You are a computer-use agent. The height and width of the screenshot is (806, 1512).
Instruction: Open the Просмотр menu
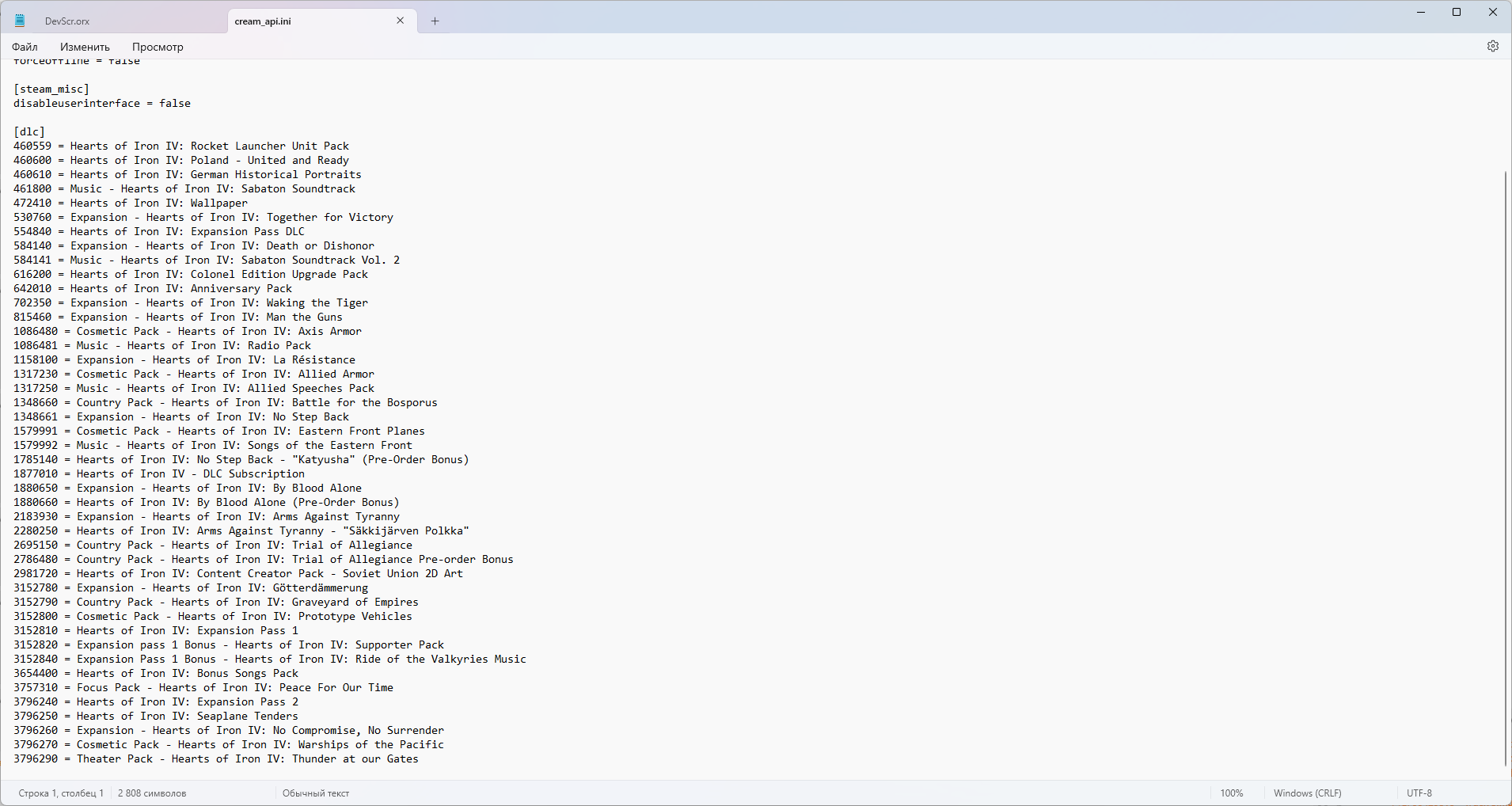tap(158, 47)
